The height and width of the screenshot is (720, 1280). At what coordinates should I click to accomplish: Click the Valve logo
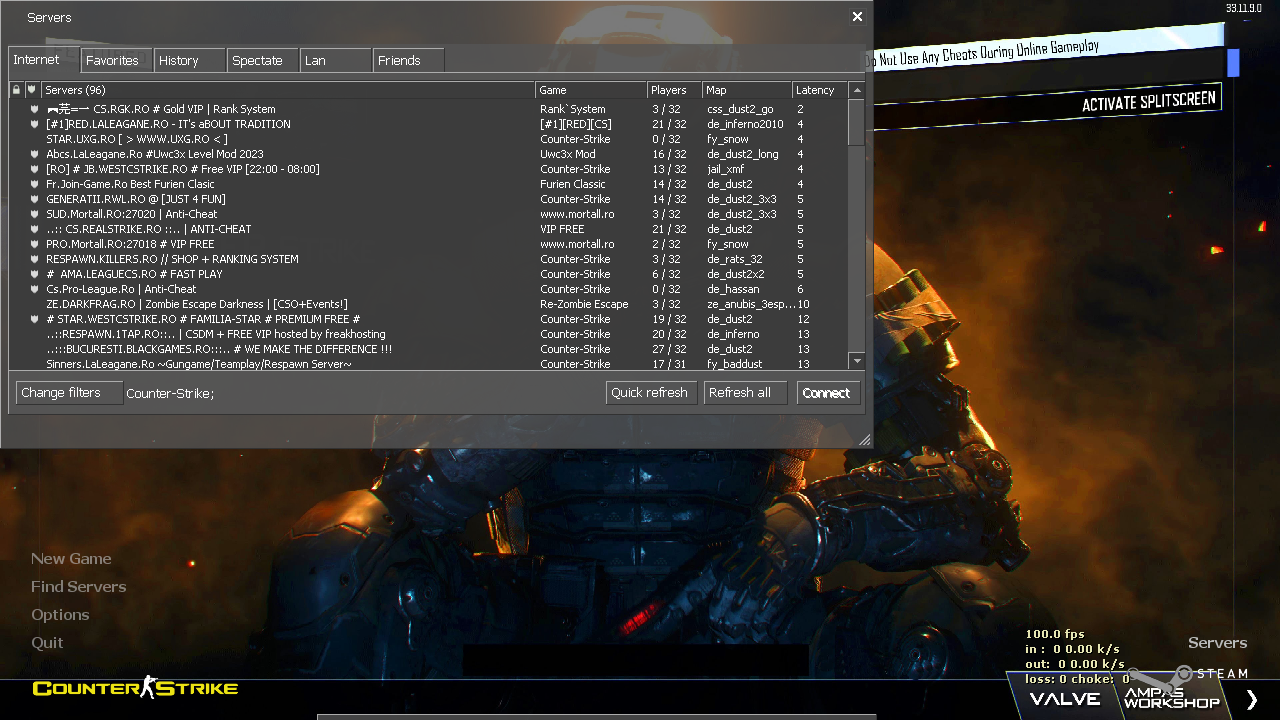1065,699
